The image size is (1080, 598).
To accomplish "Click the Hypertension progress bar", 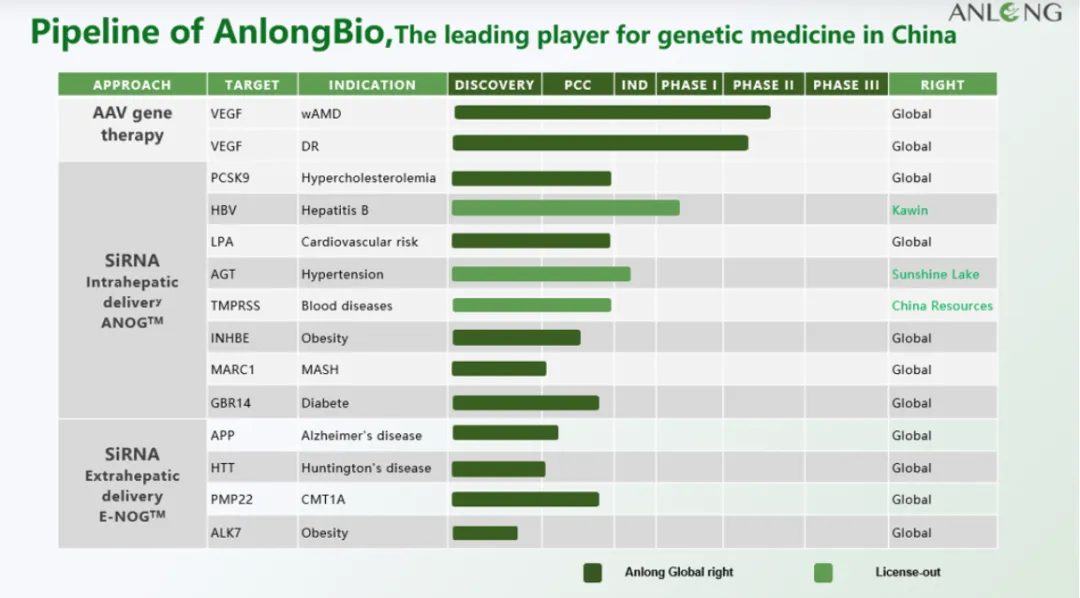I will point(541,274).
